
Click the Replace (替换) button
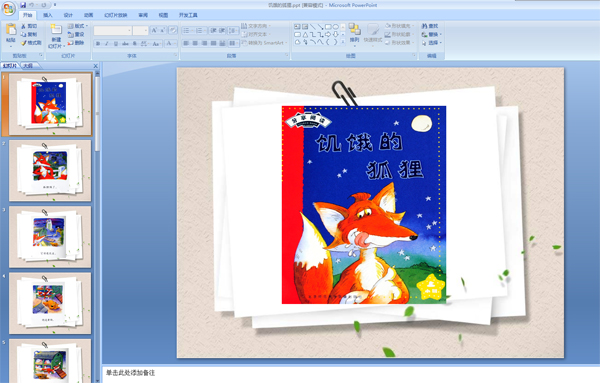click(x=432, y=34)
